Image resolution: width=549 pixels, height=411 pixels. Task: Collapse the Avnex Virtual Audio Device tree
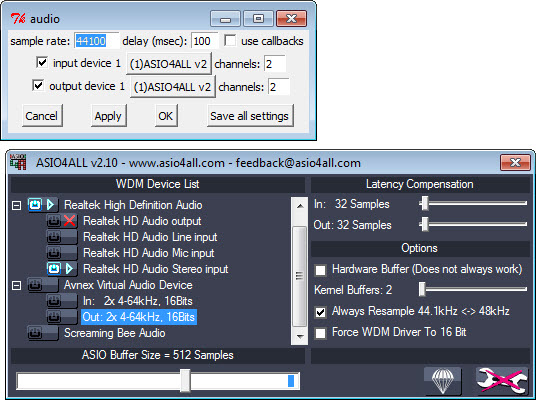click(16, 285)
